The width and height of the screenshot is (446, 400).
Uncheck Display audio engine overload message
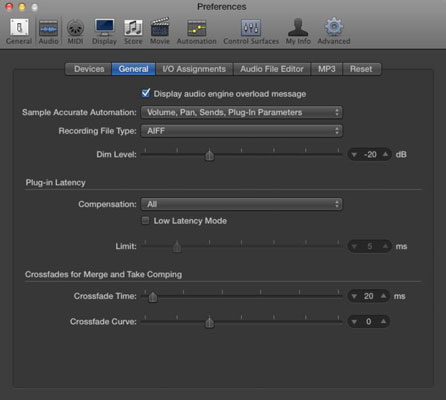(x=146, y=93)
